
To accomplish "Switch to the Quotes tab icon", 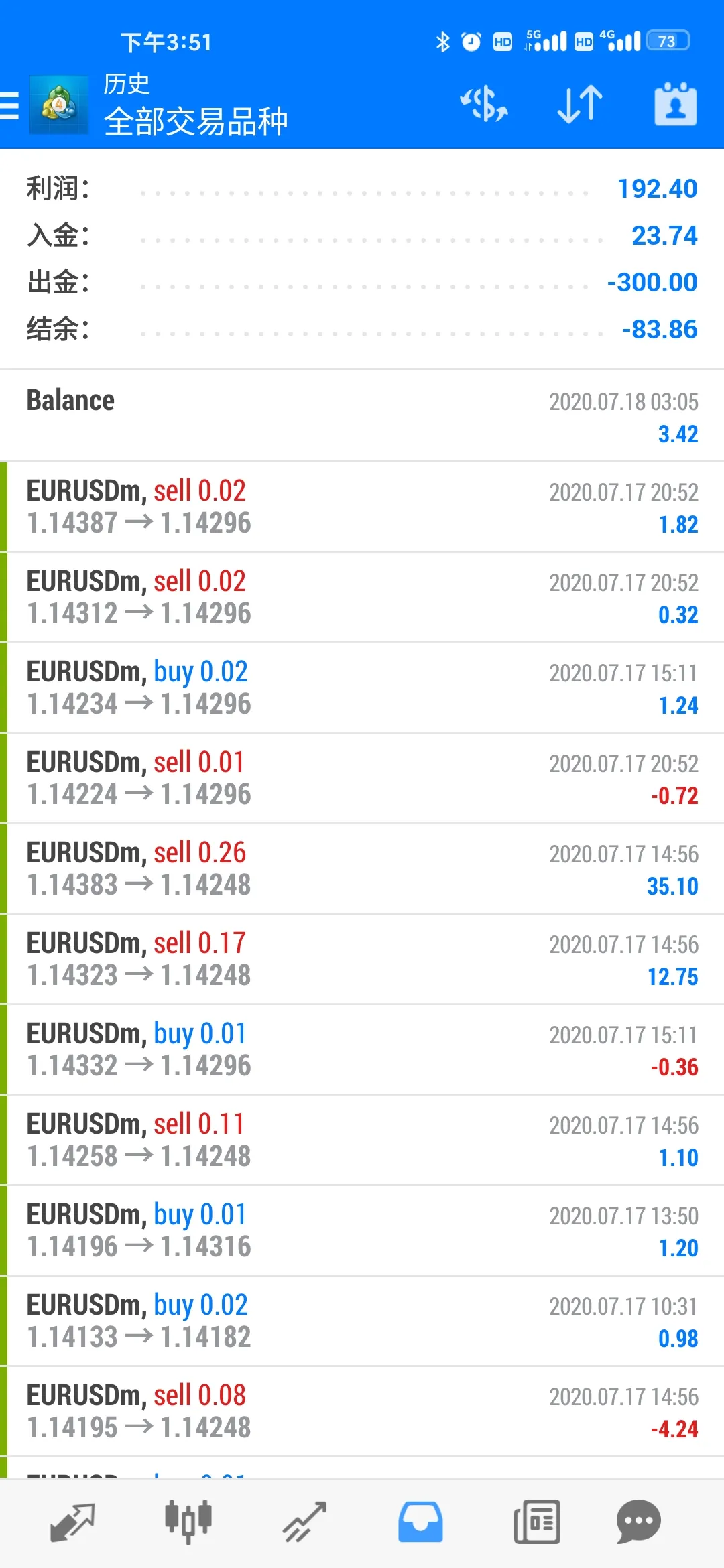I will click(72, 1522).
